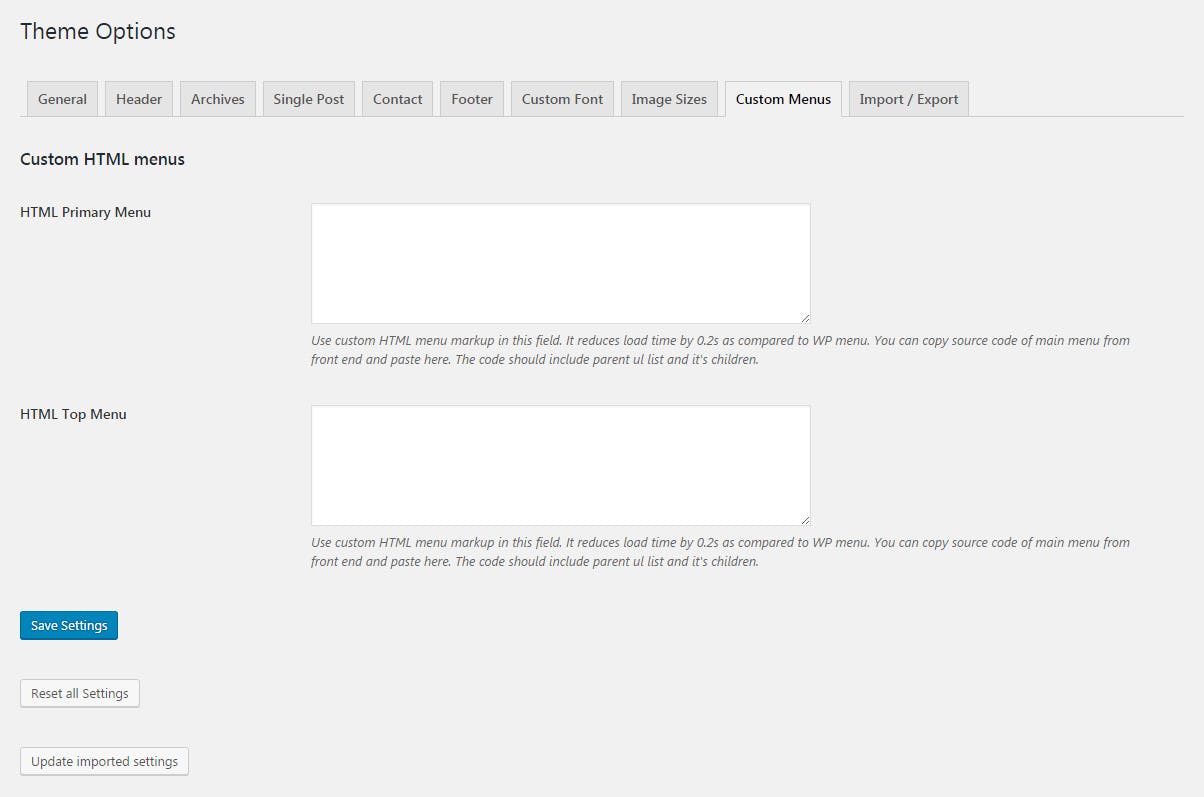Click the Reset all Settings button
The width and height of the screenshot is (1204, 797).
coord(80,693)
